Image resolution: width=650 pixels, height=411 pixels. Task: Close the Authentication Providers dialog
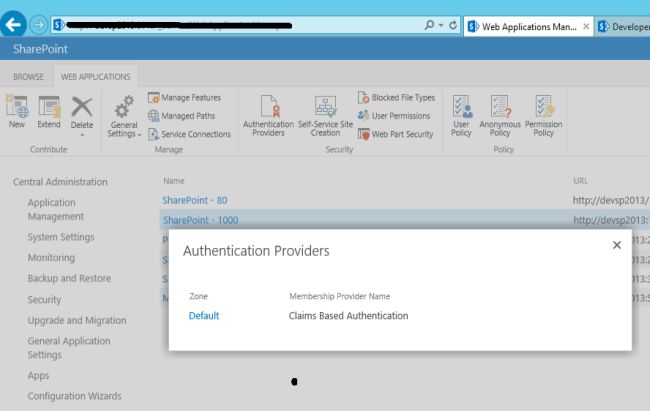(x=617, y=245)
